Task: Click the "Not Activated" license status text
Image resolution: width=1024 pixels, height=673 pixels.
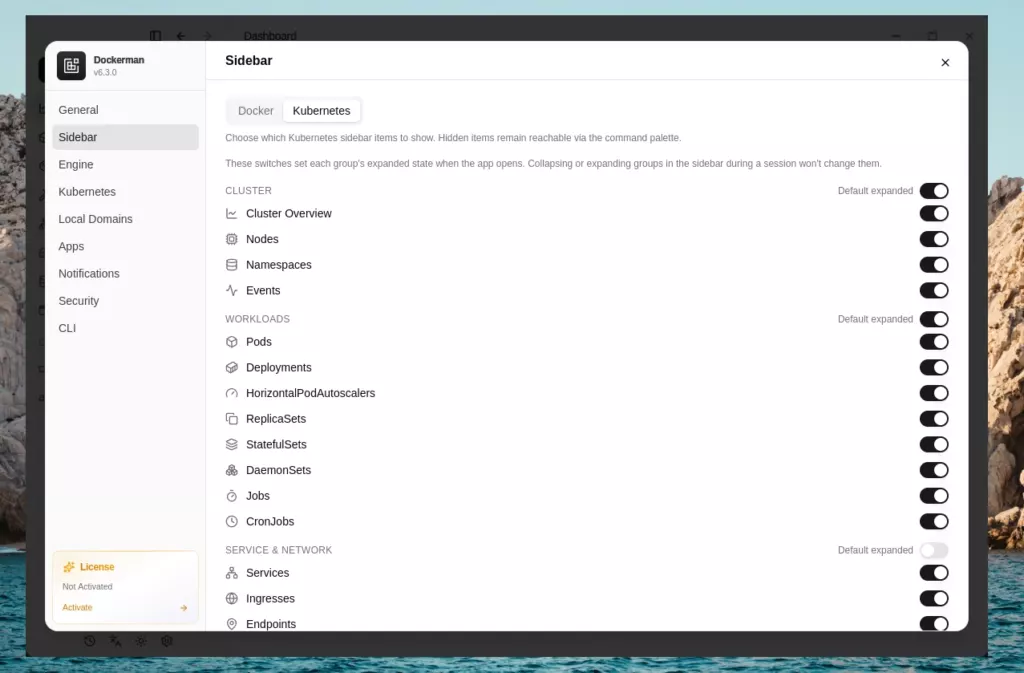Action: click(88, 587)
